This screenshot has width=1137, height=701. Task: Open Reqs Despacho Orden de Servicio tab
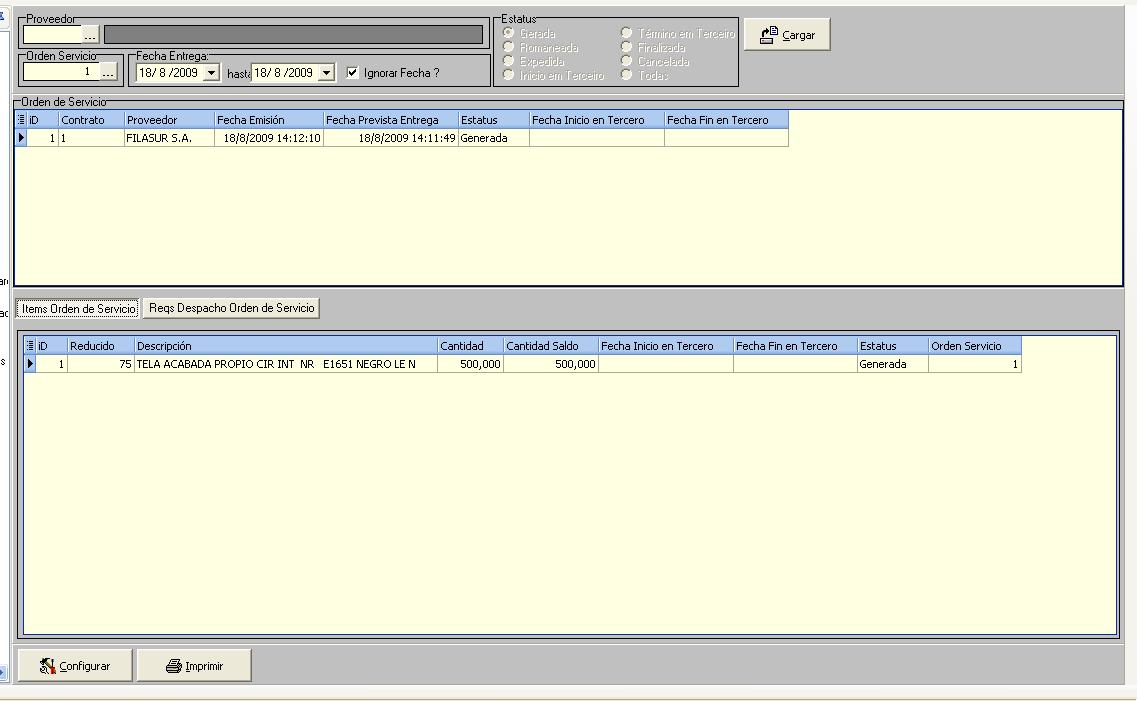231,309
